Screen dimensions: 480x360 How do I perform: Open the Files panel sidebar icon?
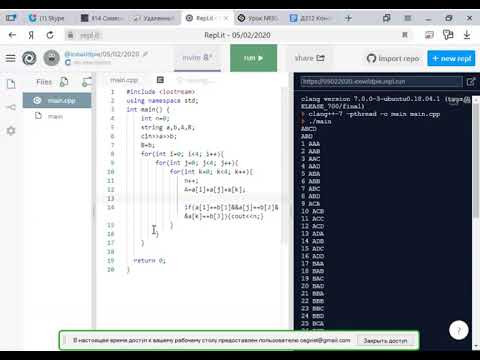coord(11,84)
